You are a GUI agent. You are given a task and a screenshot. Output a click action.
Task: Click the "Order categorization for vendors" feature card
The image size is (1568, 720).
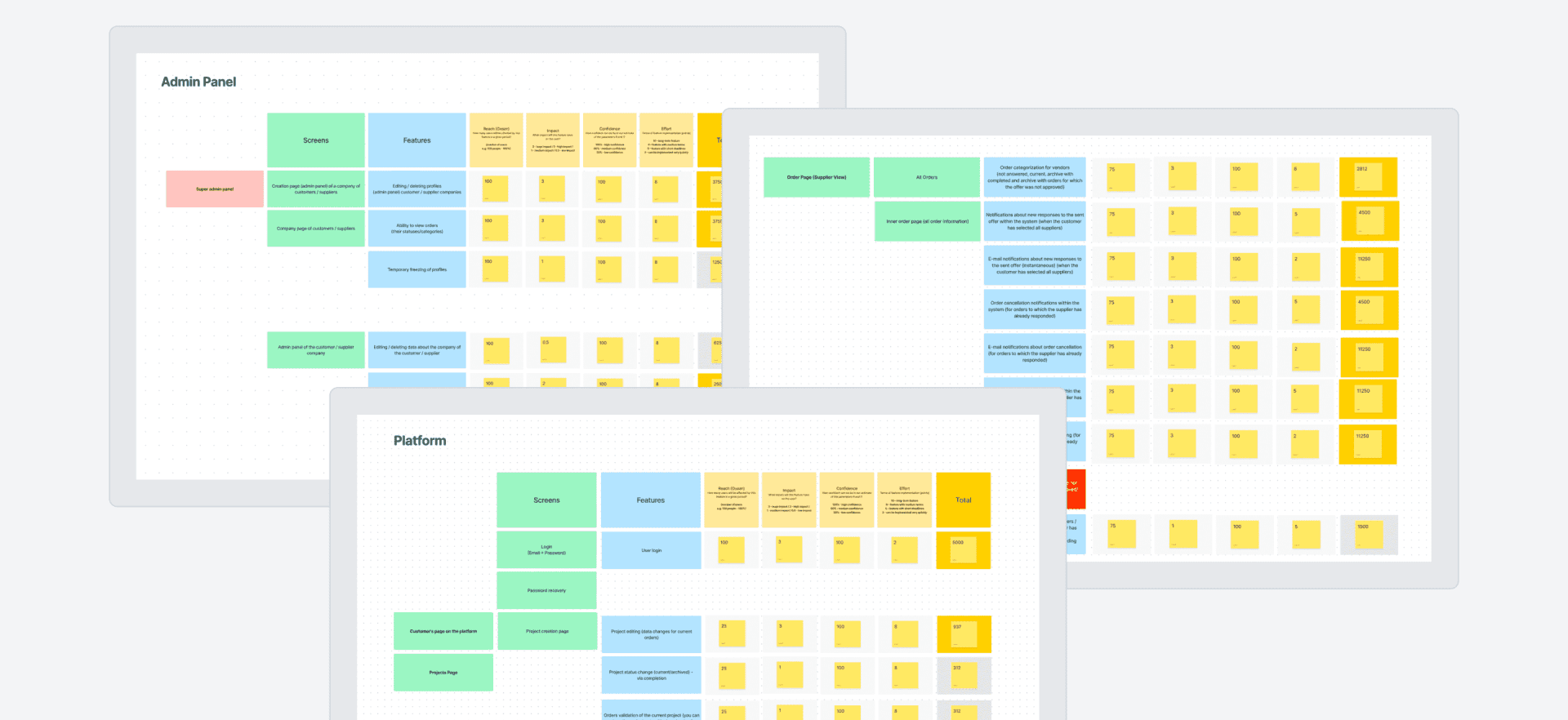tap(1035, 177)
